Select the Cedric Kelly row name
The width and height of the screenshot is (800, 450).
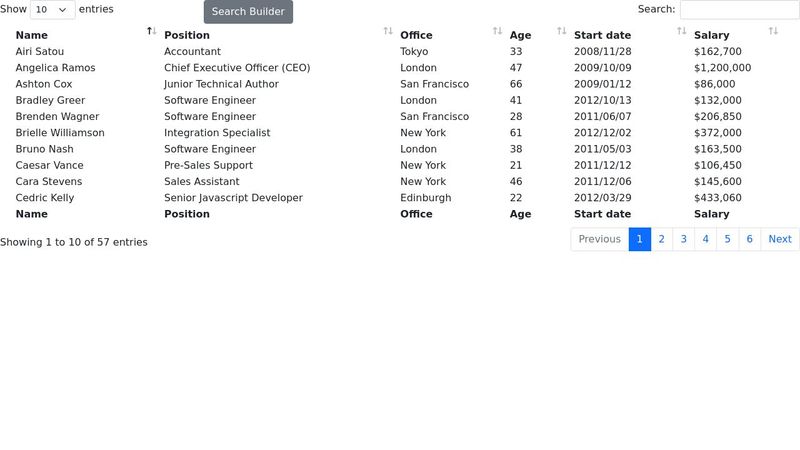tap(45, 198)
